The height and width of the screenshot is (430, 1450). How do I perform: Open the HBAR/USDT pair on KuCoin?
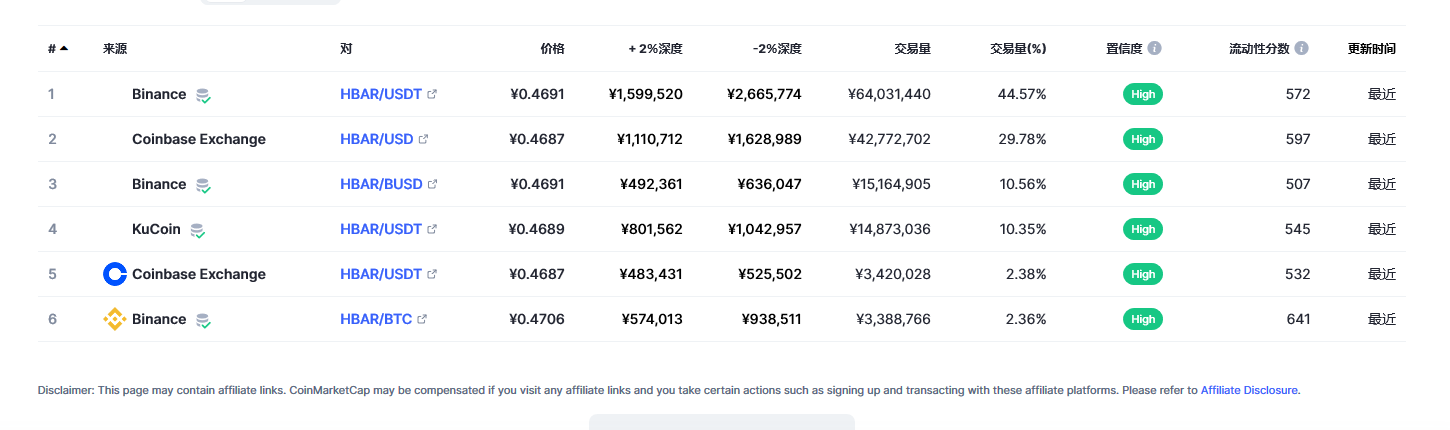[381, 229]
